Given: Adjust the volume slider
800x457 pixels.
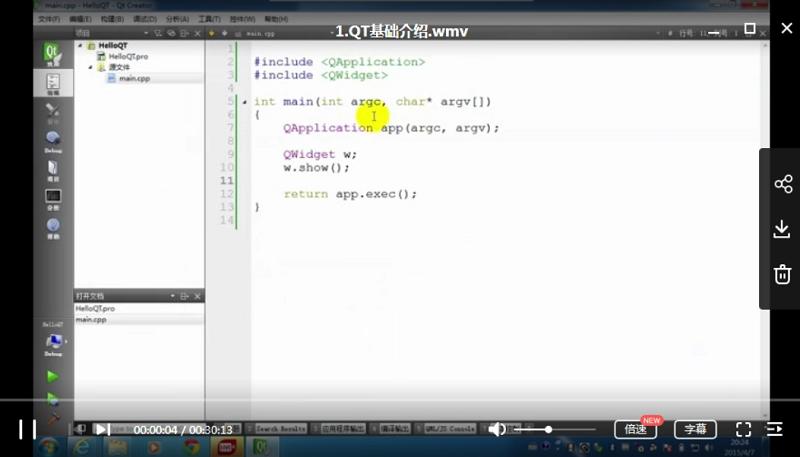Looking at the screenshot, I should (x=548, y=429).
